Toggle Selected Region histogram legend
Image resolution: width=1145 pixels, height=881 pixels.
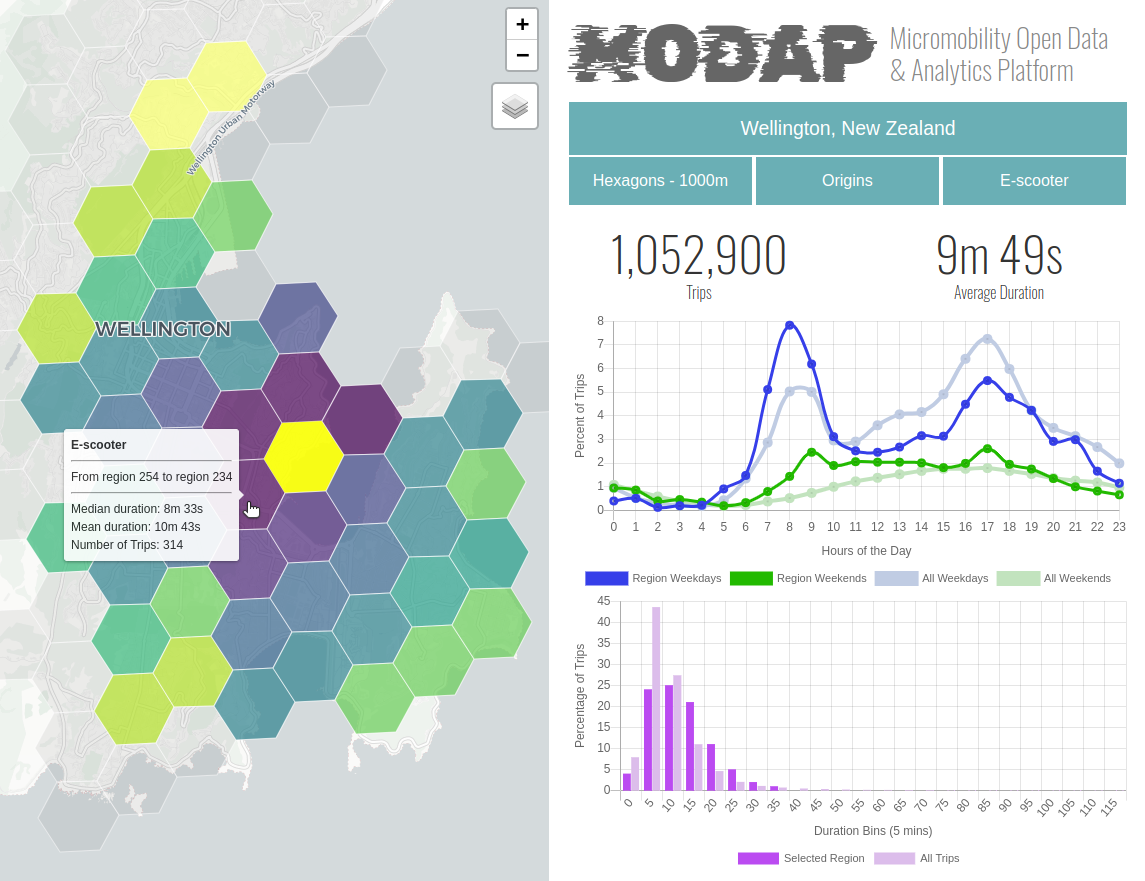point(801,858)
